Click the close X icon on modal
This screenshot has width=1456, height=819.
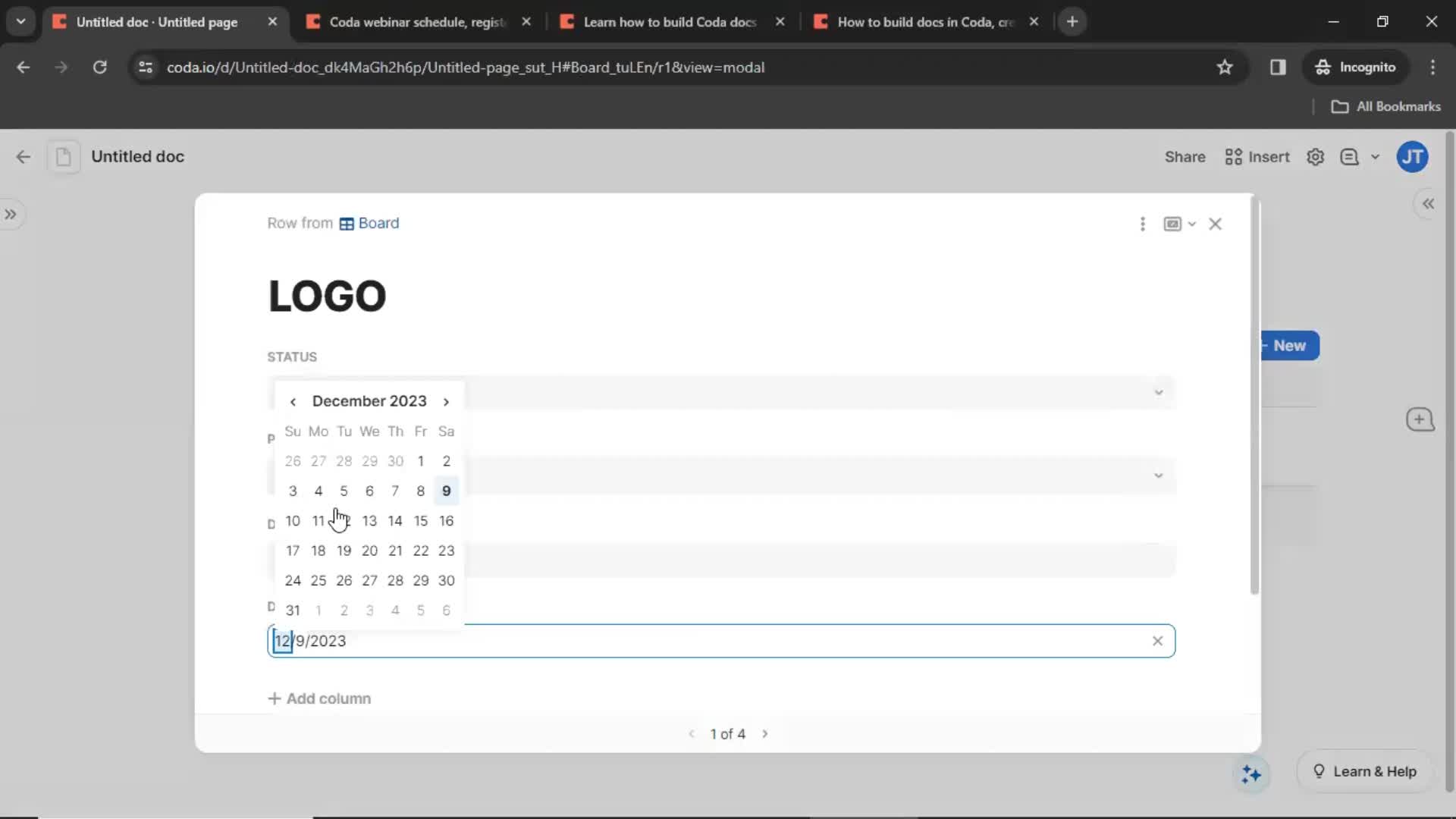point(1215,223)
